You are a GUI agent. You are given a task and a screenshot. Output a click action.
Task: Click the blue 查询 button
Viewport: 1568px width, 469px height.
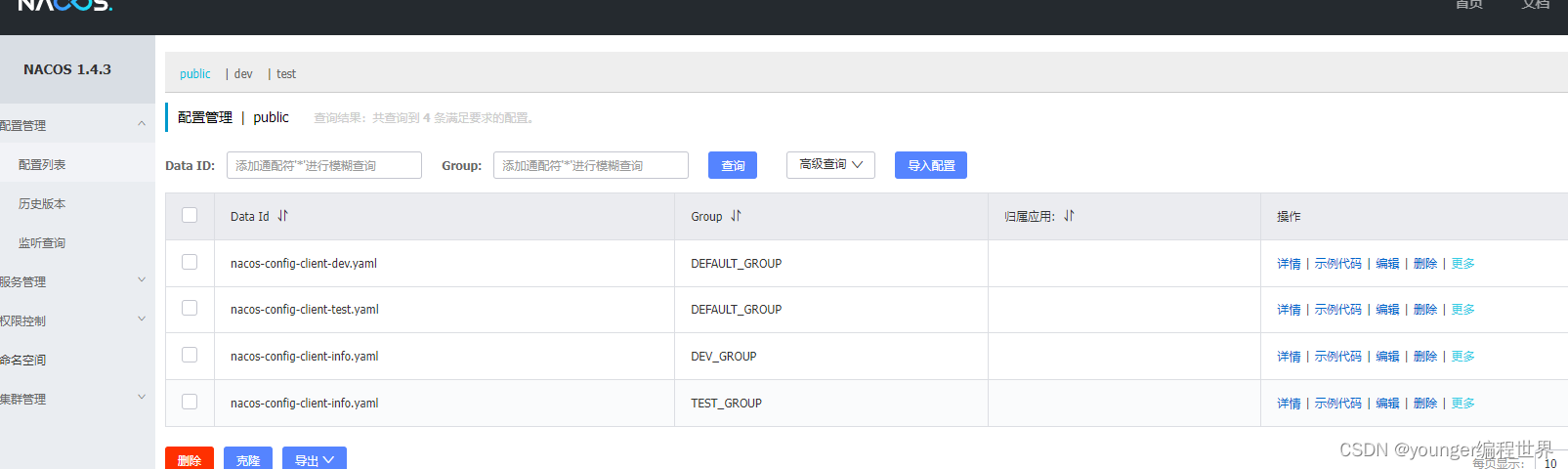tap(733, 165)
